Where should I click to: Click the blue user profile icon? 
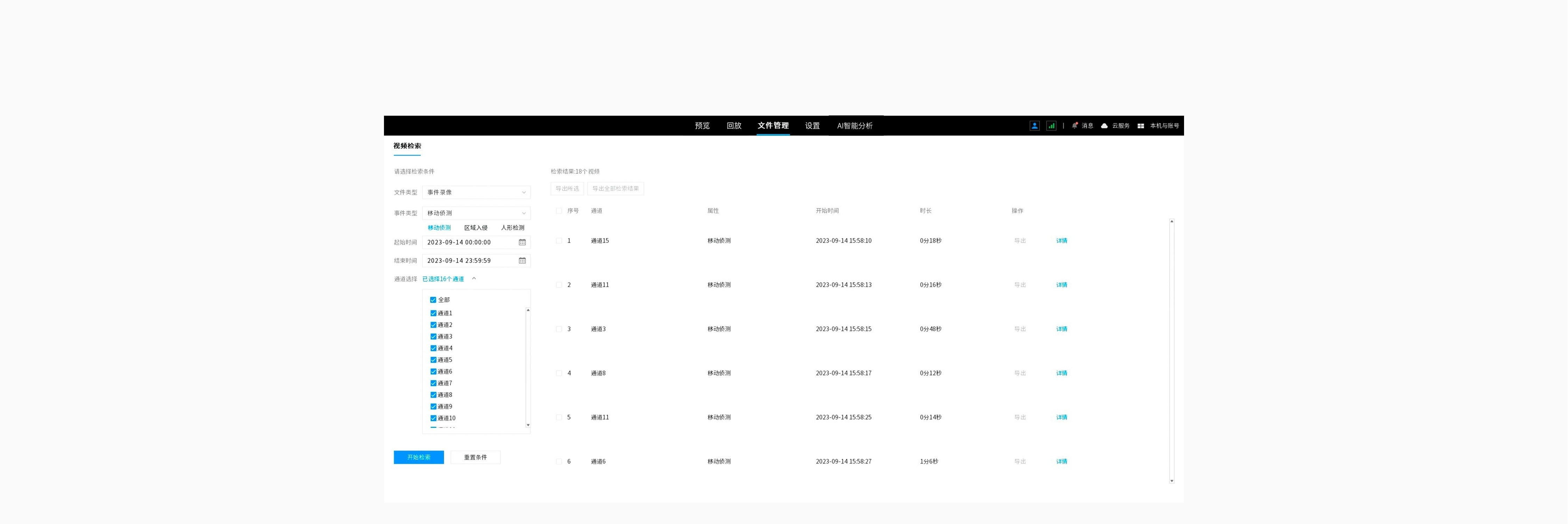click(x=1034, y=125)
